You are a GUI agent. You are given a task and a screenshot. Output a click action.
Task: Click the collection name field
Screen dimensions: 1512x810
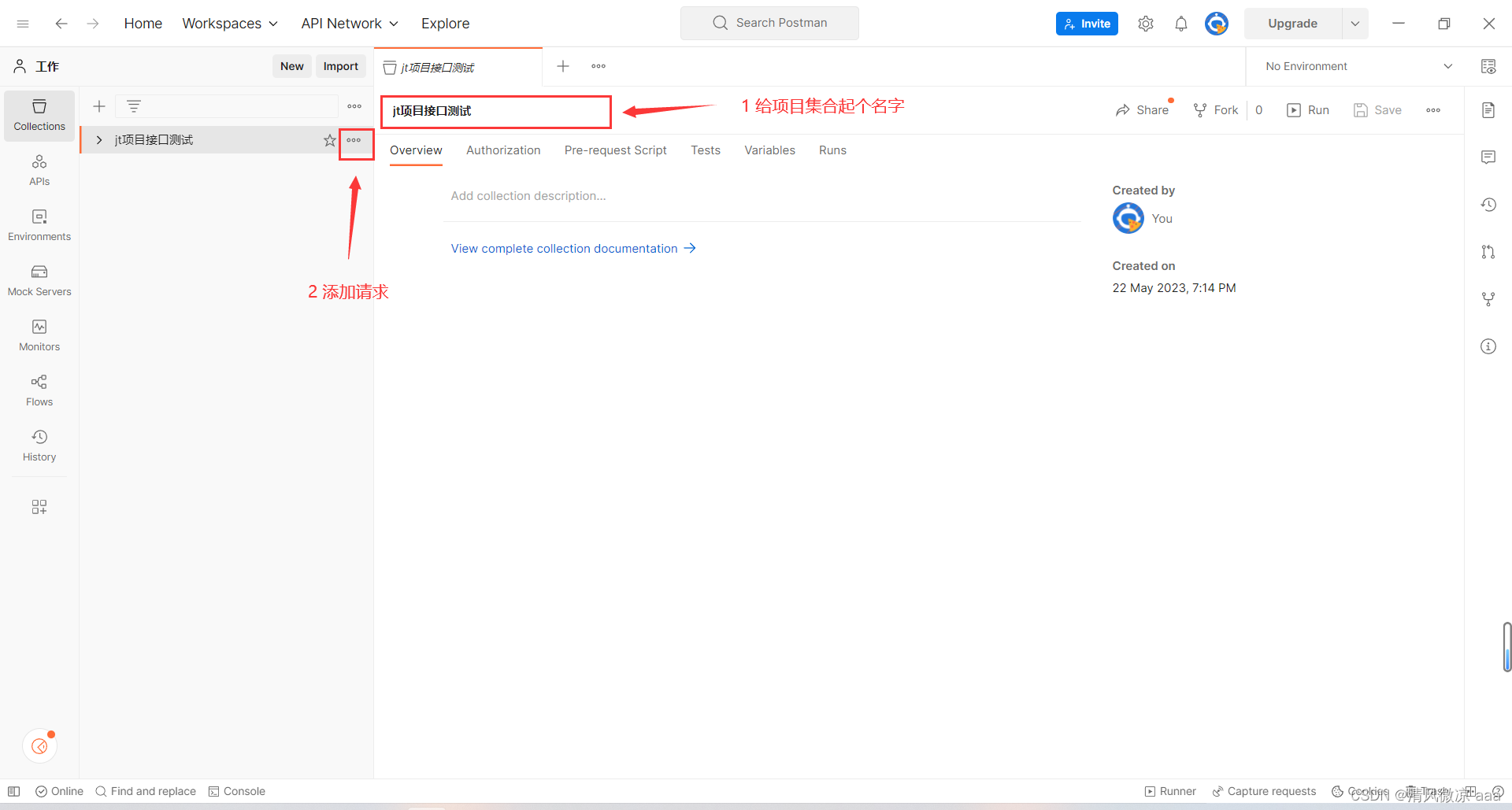pyautogui.click(x=496, y=111)
